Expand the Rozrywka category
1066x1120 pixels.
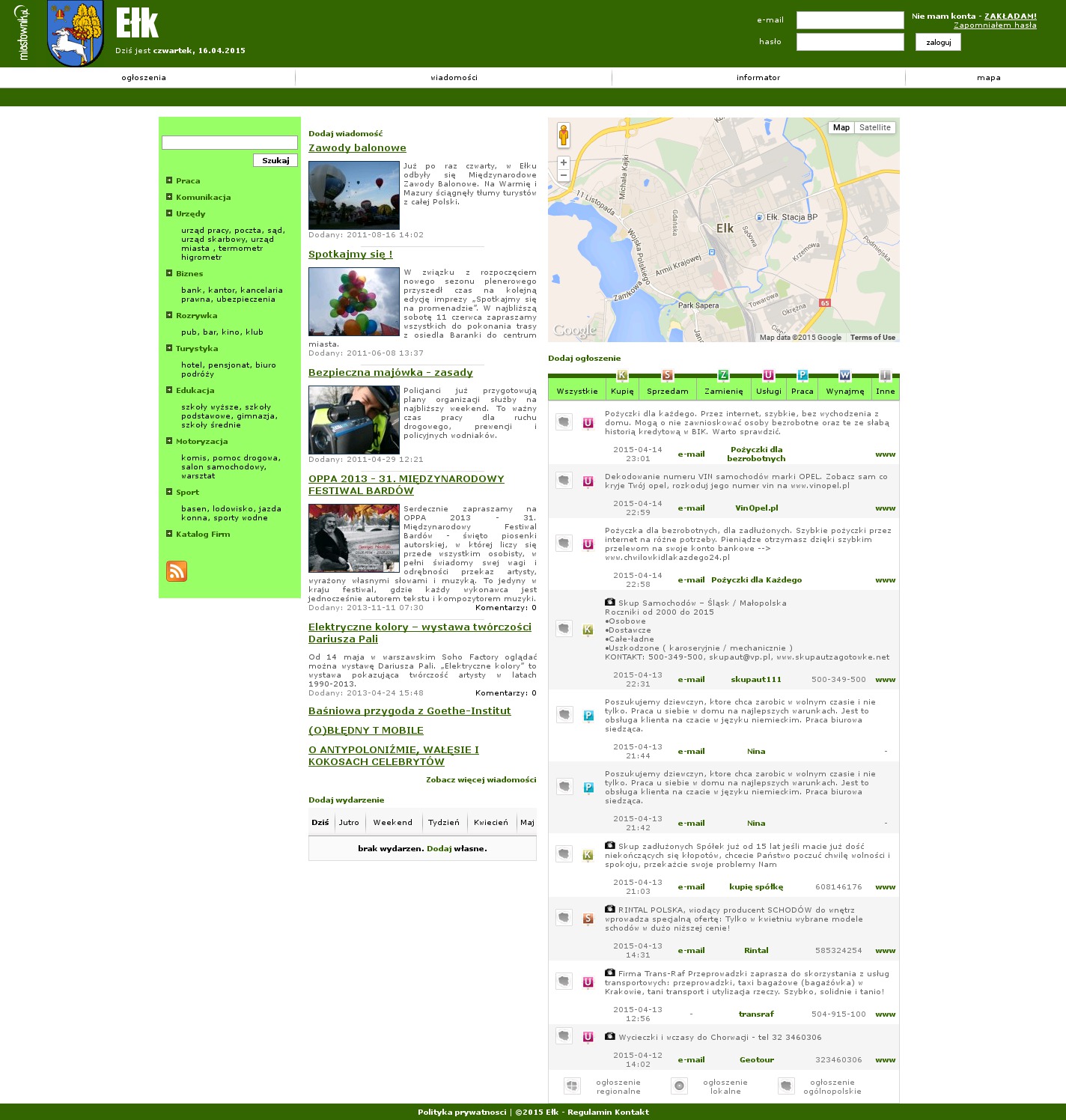tap(169, 315)
